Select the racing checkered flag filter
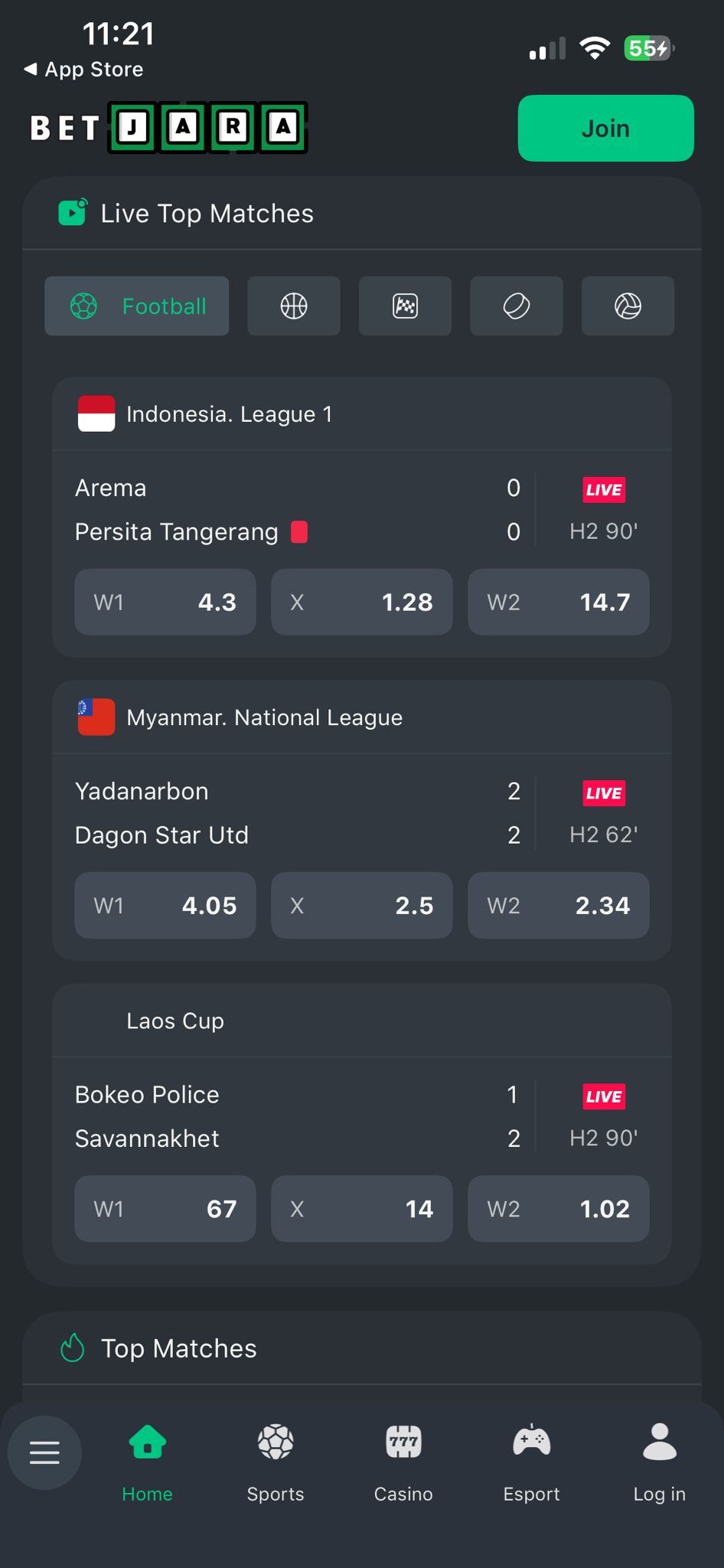Viewport: 724px width, 1568px height. [405, 306]
